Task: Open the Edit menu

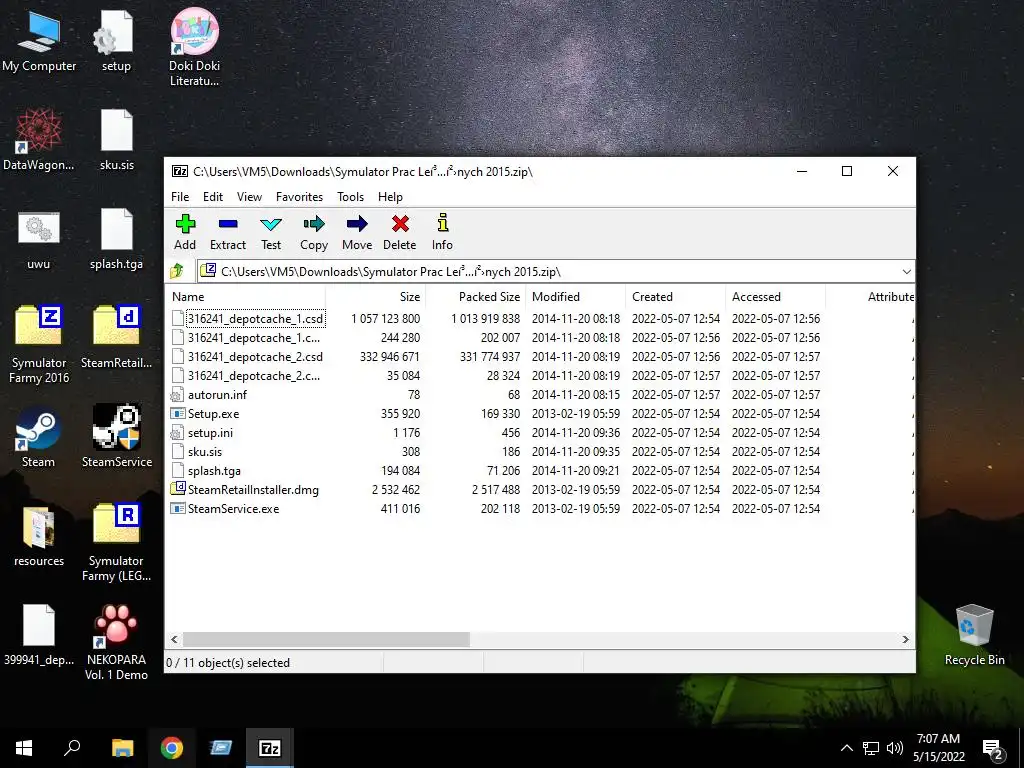Action: pyautogui.click(x=213, y=197)
